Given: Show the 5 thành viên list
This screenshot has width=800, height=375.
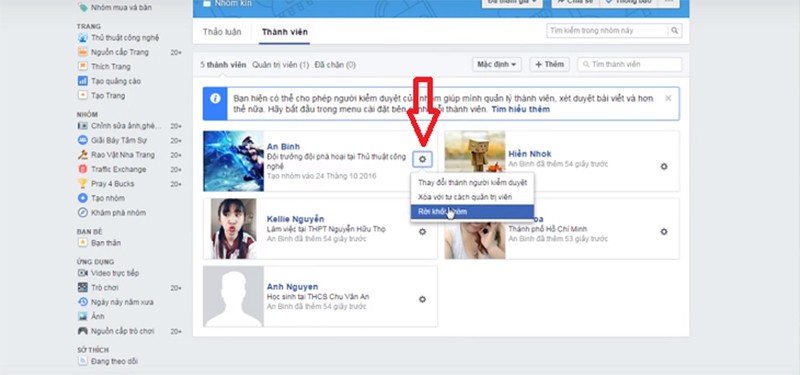Looking at the screenshot, I should (223, 65).
